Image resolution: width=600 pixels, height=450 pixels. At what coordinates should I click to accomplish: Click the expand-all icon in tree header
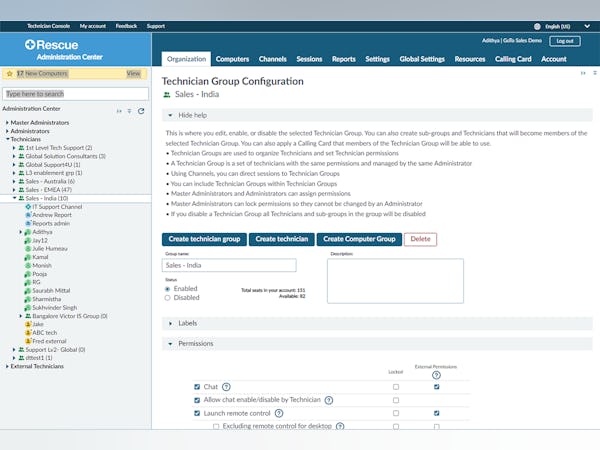click(x=119, y=111)
